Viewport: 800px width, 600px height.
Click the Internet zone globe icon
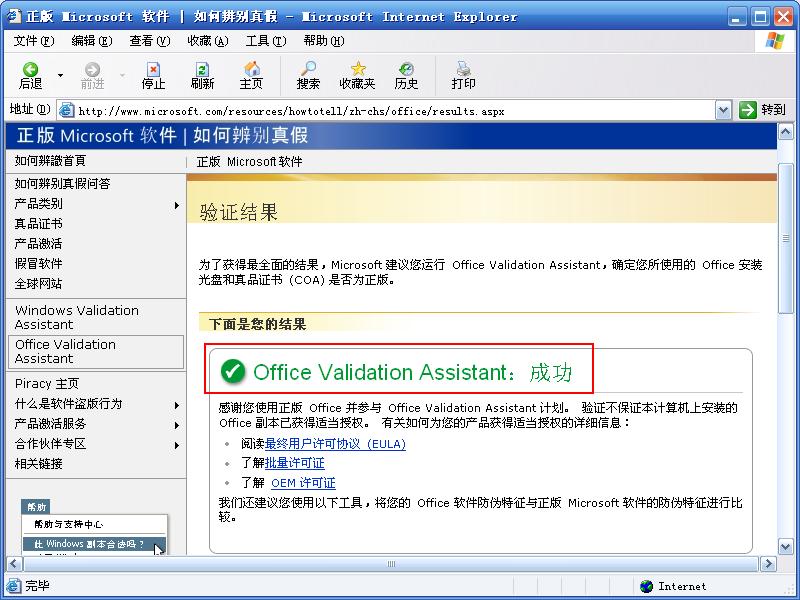(x=646, y=586)
